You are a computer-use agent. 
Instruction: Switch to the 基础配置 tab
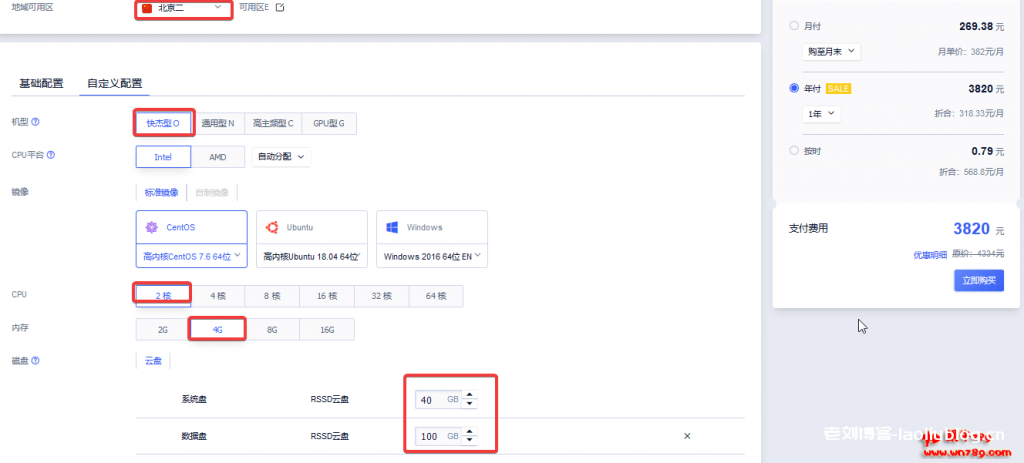(x=41, y=83)
